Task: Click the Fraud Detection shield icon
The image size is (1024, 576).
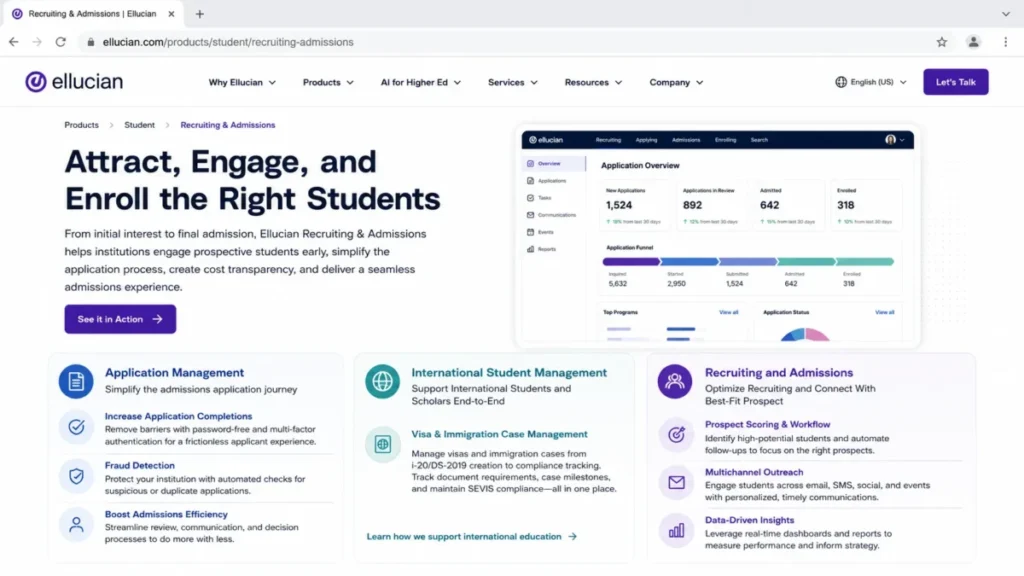Action: pyautogui.click(x=76, y=476)
